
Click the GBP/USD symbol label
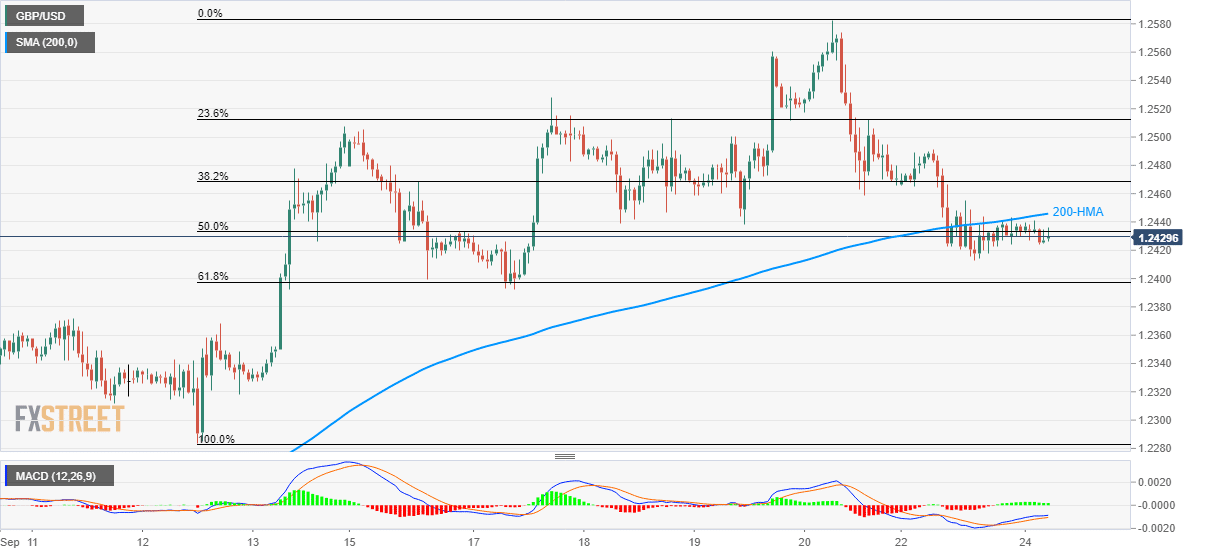42,17
